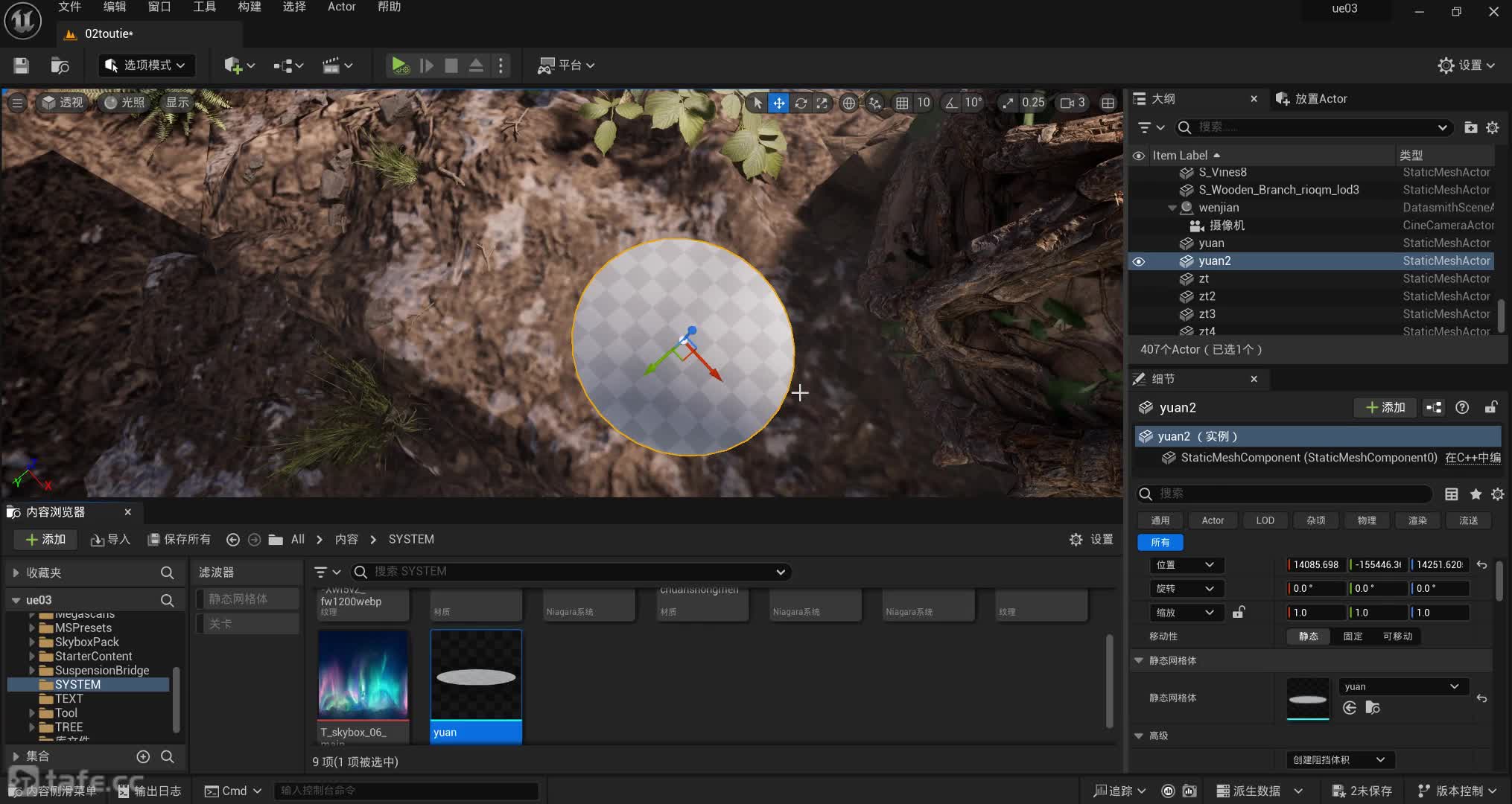Set mobility to 可移动
Screen dimensions: 1512x804
tap(1397, 636)
